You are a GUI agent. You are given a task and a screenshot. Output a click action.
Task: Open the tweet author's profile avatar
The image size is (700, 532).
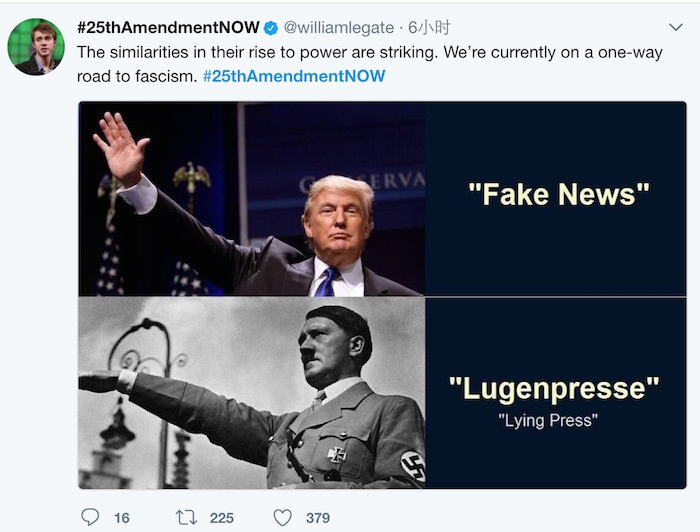tap(36, 47)
